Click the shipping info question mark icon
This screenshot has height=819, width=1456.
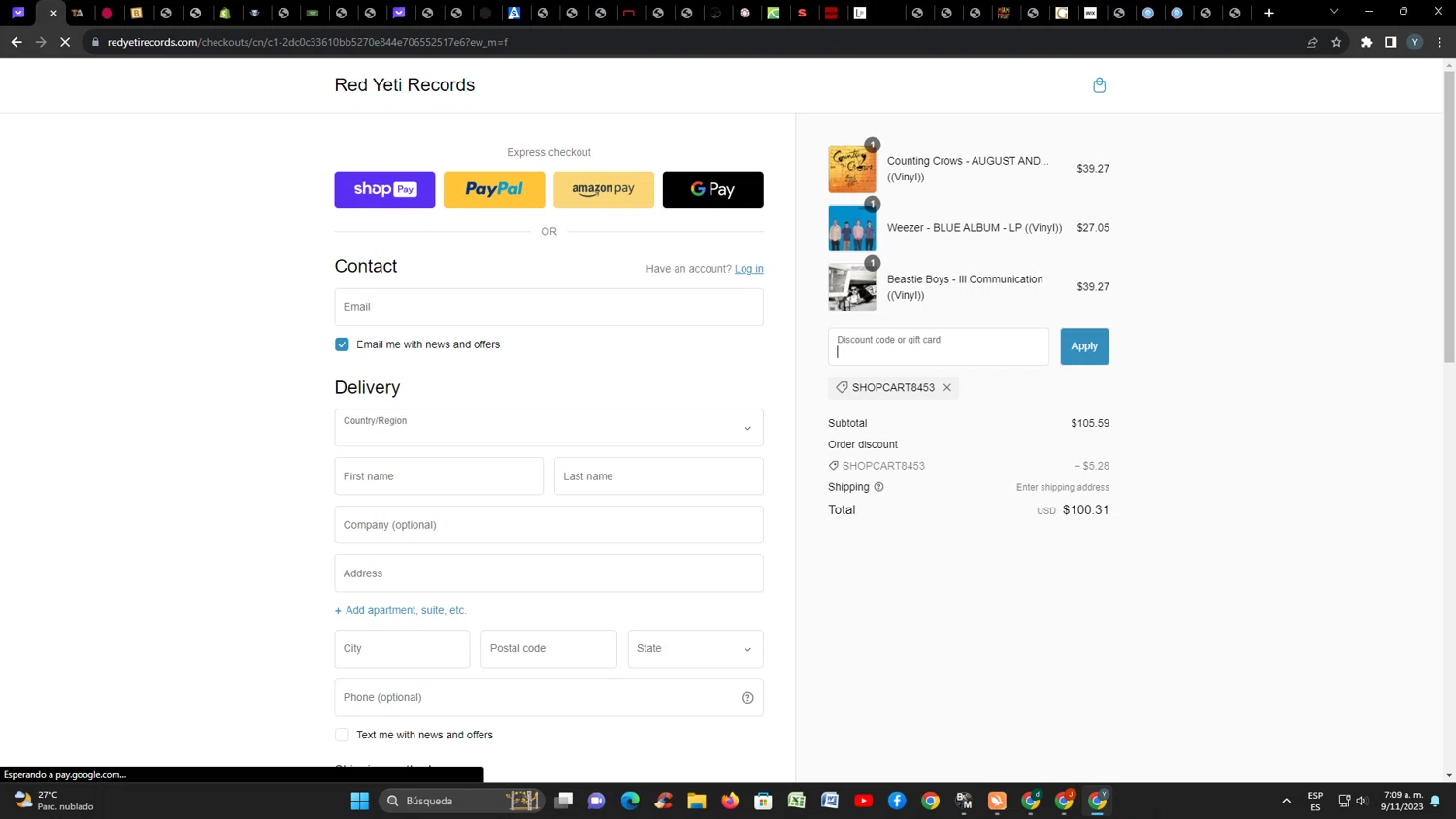878,487
